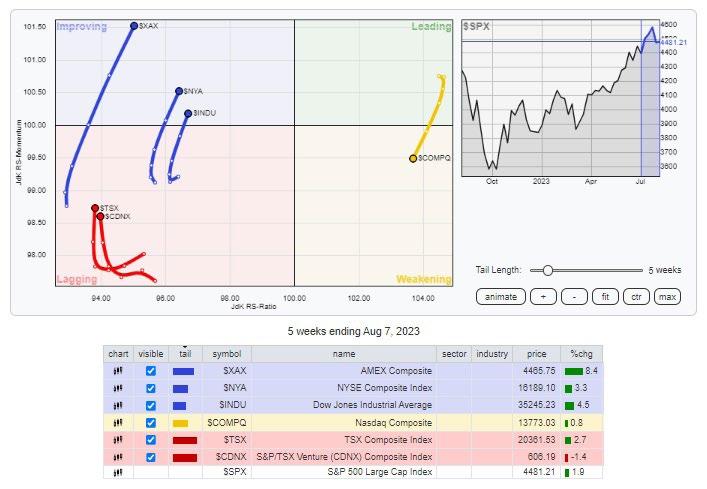This screenshot has width=707, height=489.
Task: Open chart icon for $TSX row
Action: pos(118,440)
